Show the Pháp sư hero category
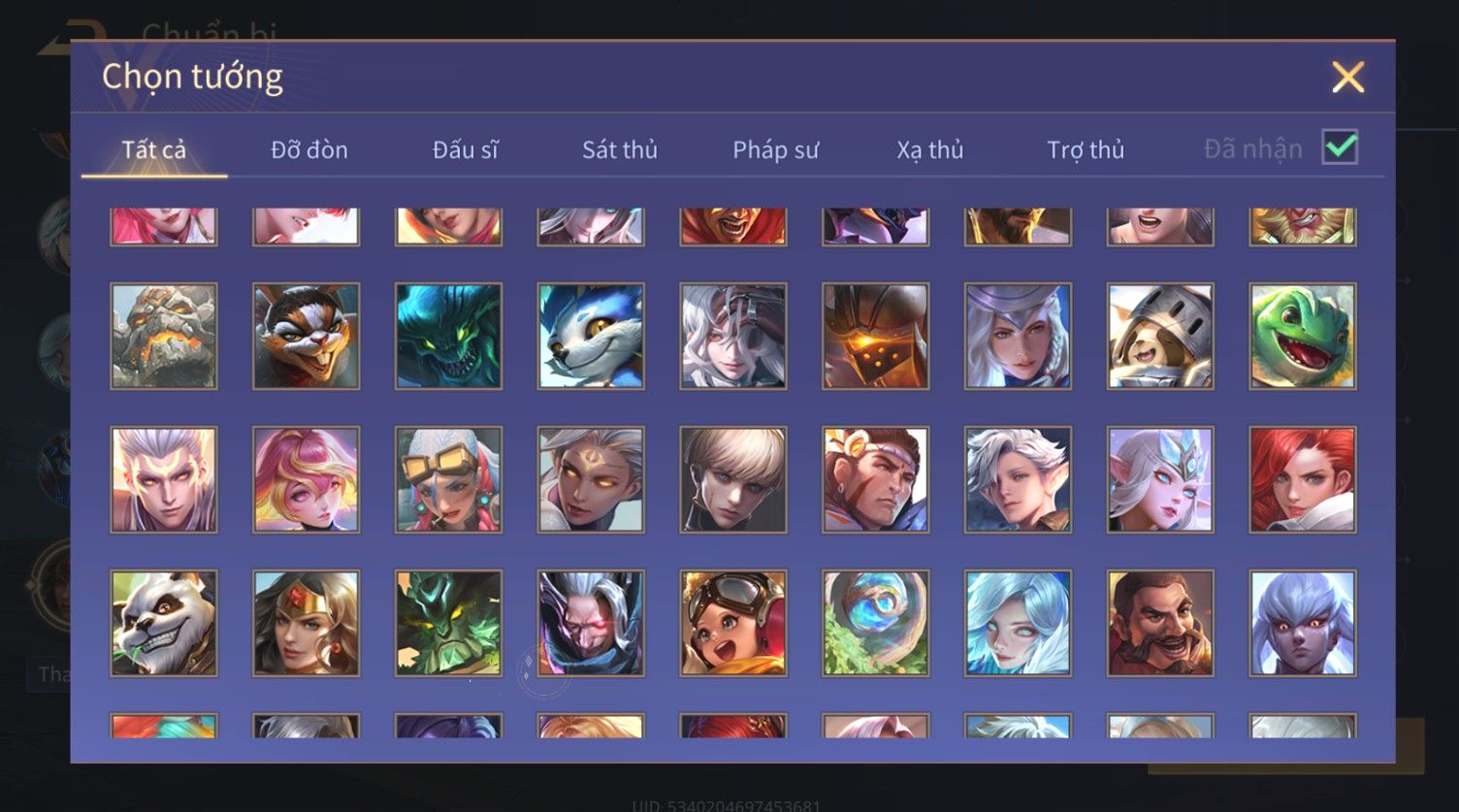The image size is (1459, 812). [x=775, y=149]
